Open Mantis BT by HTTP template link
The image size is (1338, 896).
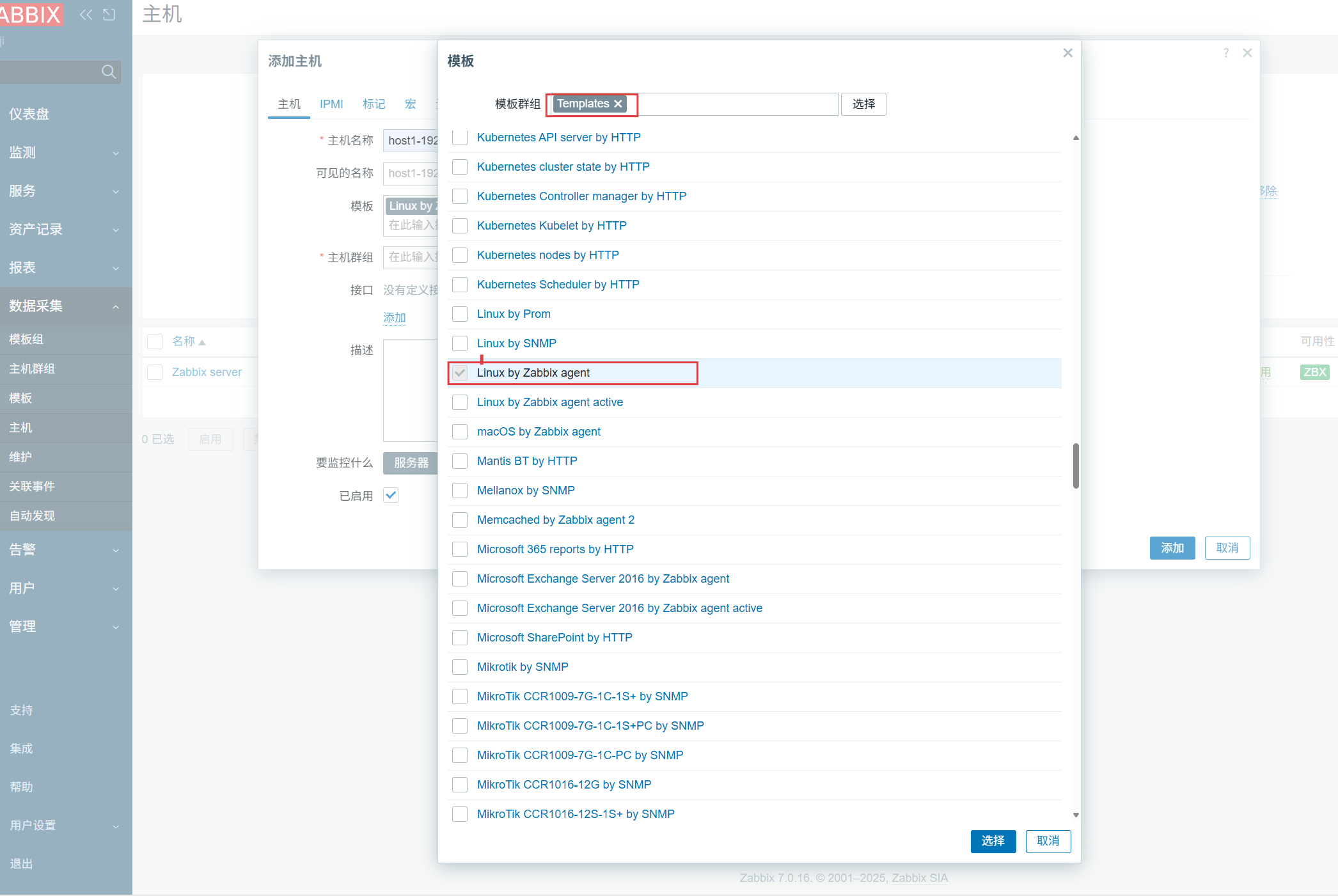tap(527, 461)
